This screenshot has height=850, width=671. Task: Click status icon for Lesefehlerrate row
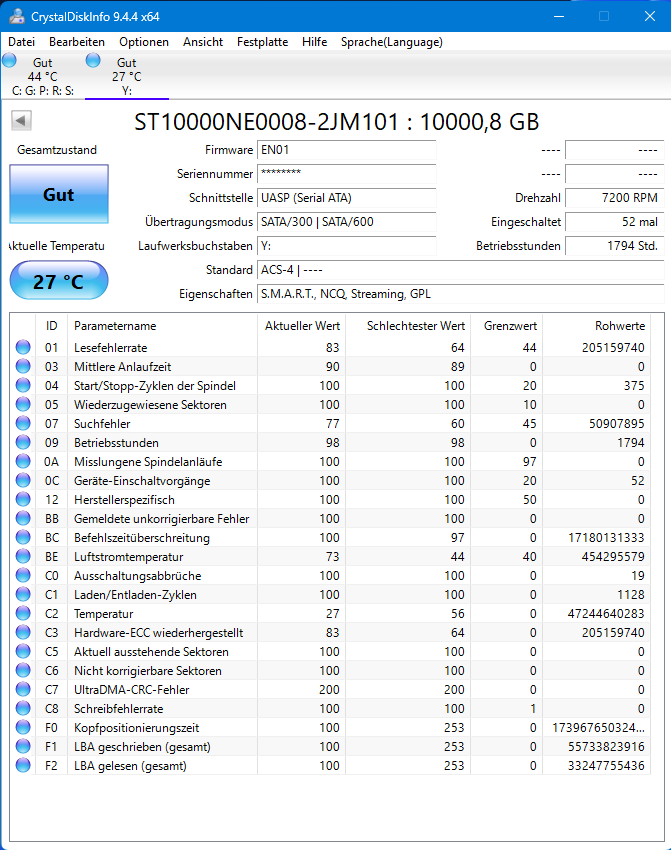(x=23, y=347)
